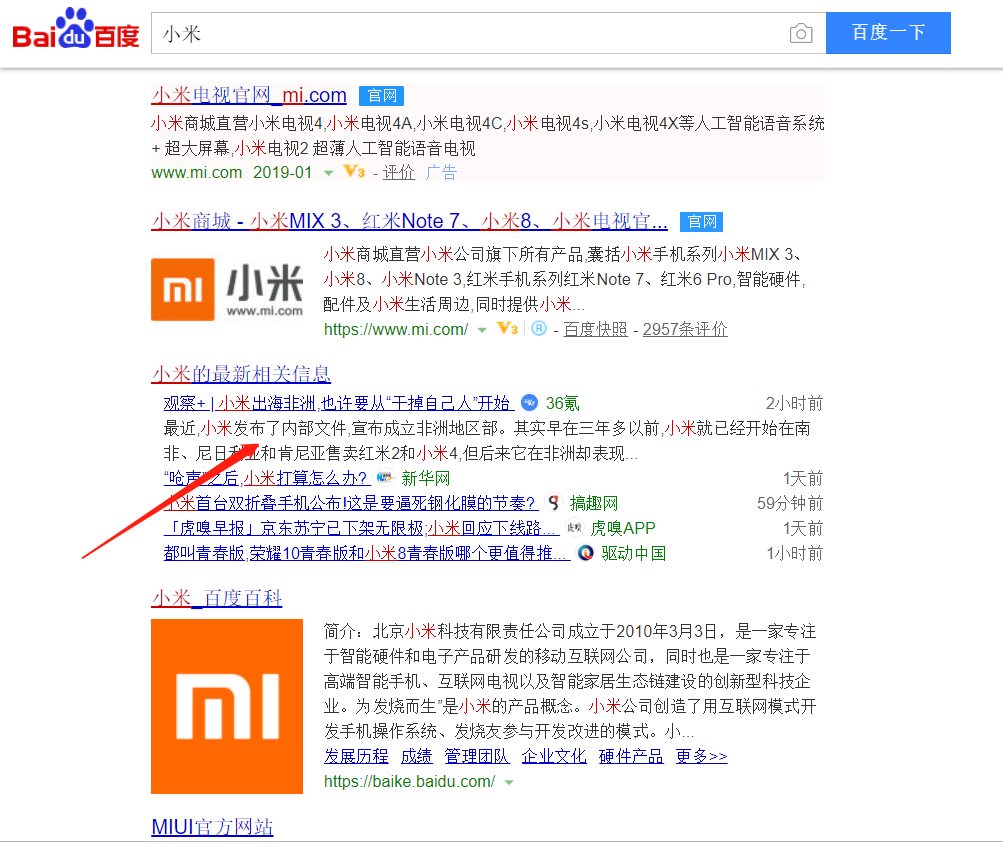
Task: Open 成绩 baike sublink
Action: click(x=416, y=756)
